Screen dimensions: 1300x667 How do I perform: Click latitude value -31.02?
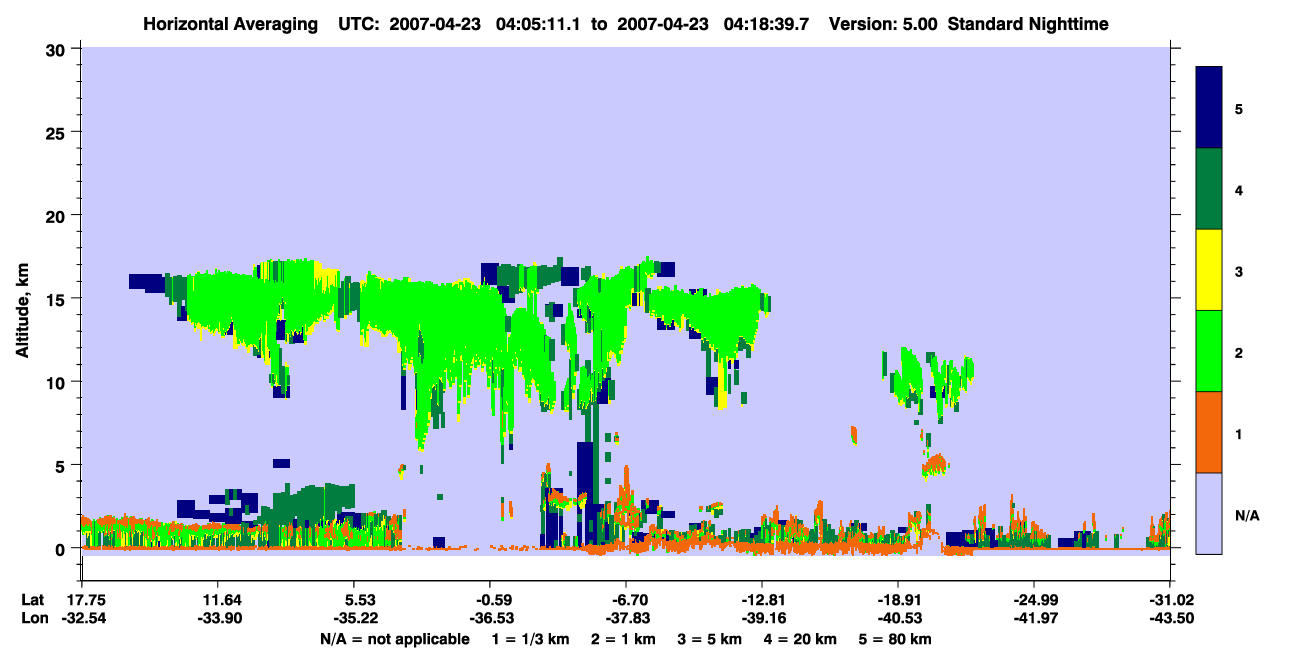1170,600
